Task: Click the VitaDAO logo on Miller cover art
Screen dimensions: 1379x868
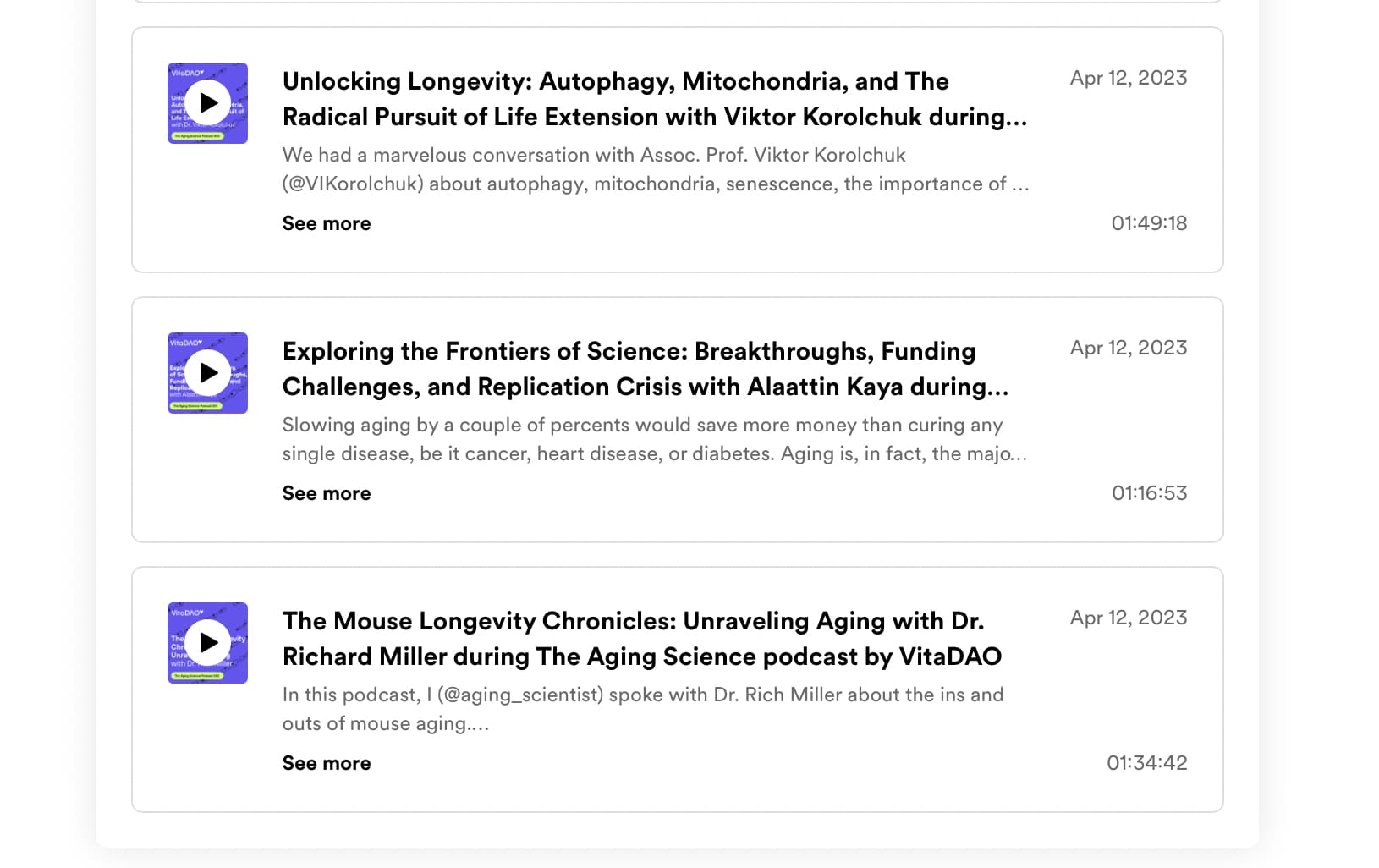Action: 187,613
